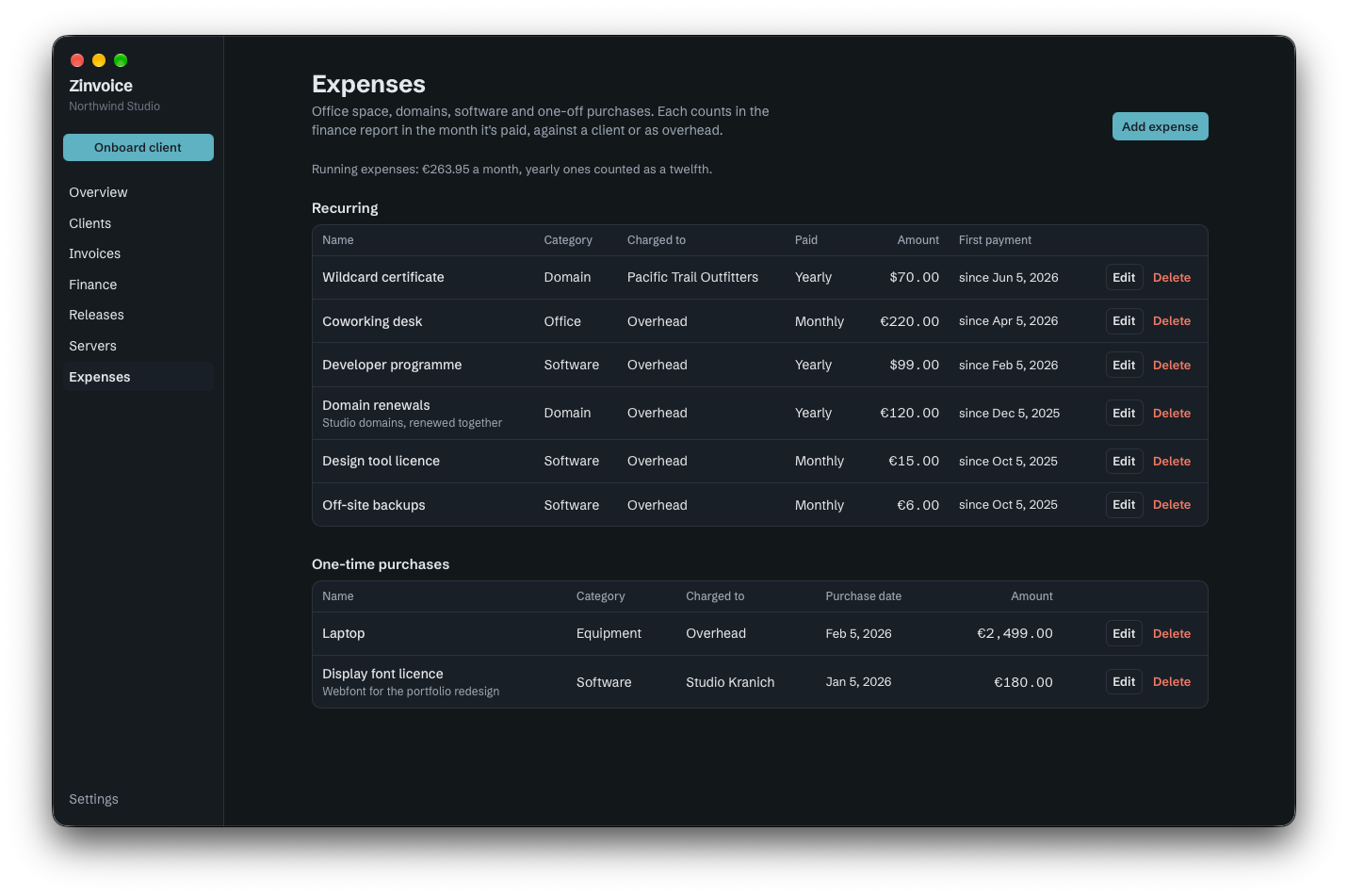Edit the Design tool licence expense
Image resolution: width=1348 pixels, height=896 pixels.
tap(1124, 461)
